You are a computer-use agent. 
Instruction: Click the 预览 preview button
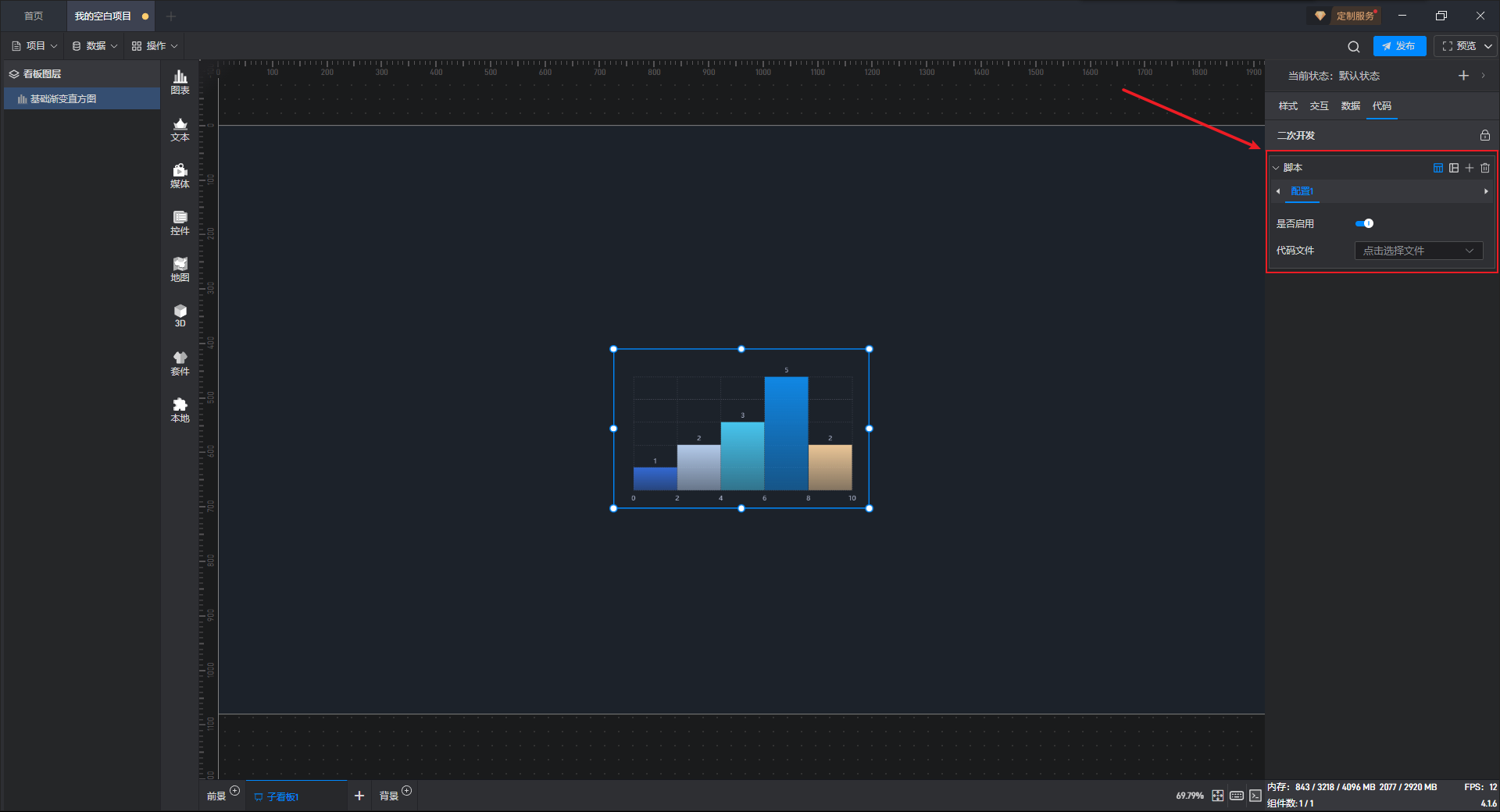1459,46
